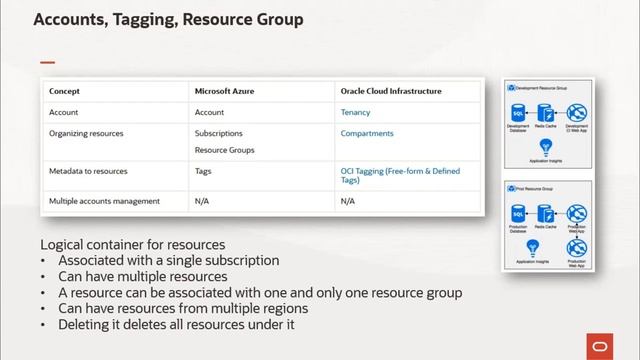Screen dimensions: 640x360
Task: Open the Tenancy link
Action: coord(355,112)
